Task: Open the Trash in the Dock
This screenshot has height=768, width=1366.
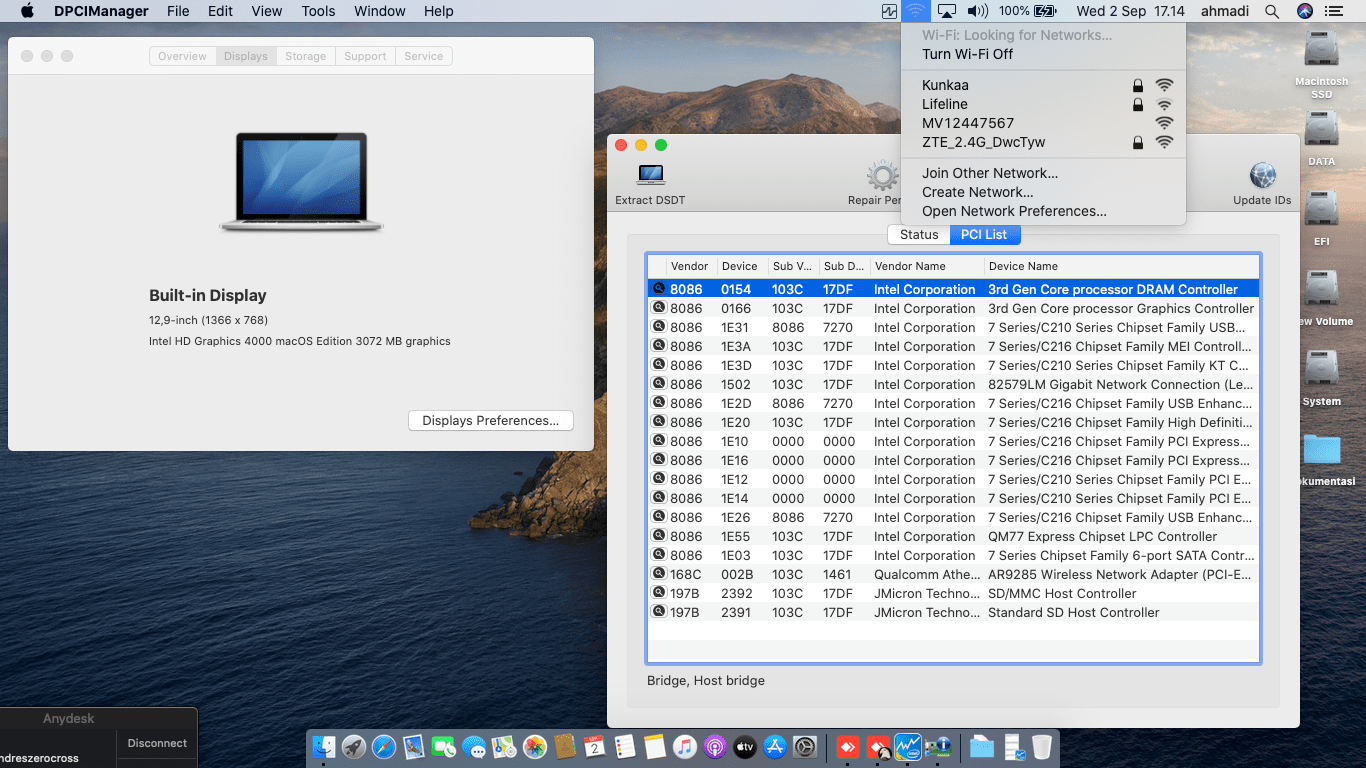Action: (x=1041, y=746)
